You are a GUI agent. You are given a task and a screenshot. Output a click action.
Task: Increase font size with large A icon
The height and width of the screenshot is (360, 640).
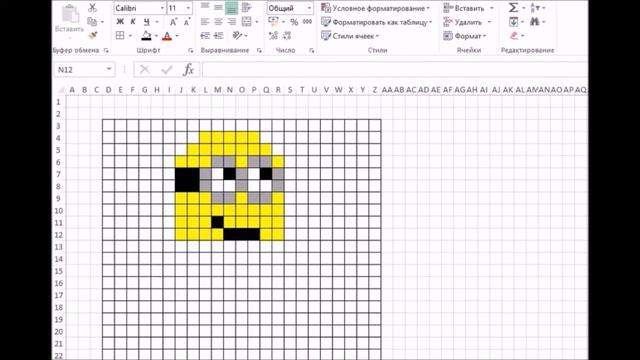(173, 22)
